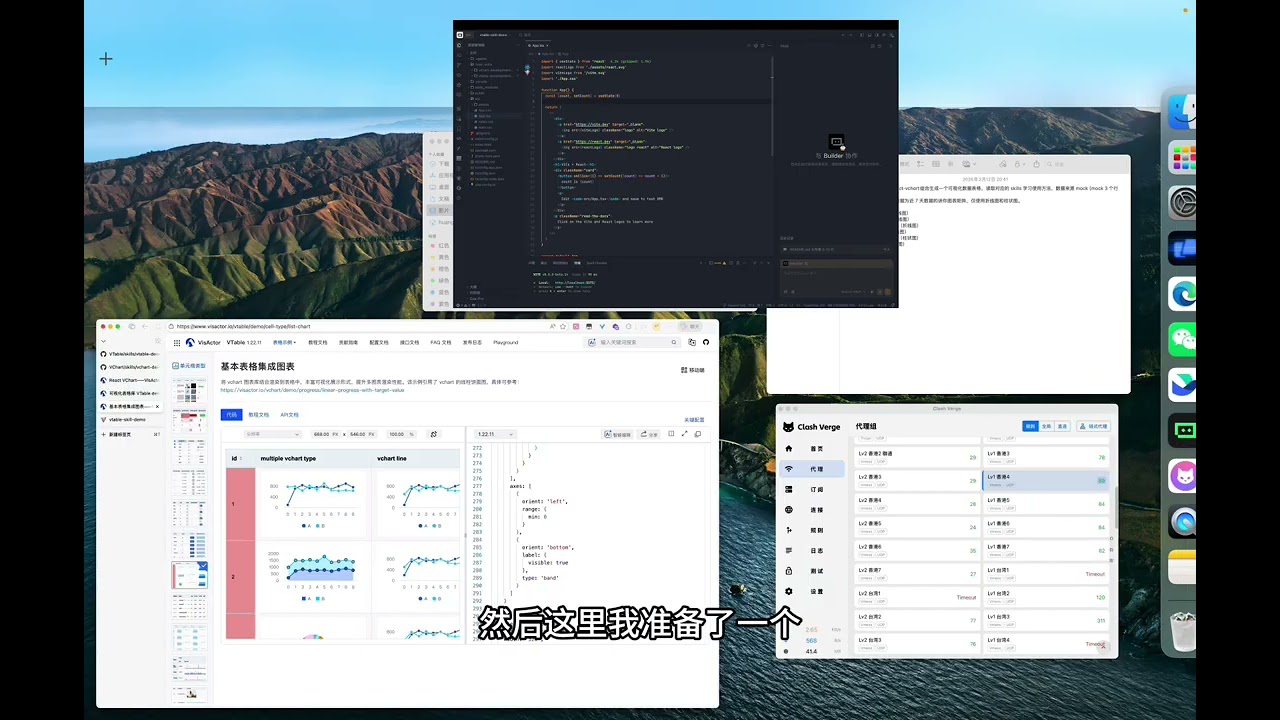Open the 测试 test section in Clash Verge
This screenshot has width=1280, height=720.
(812, 571)
